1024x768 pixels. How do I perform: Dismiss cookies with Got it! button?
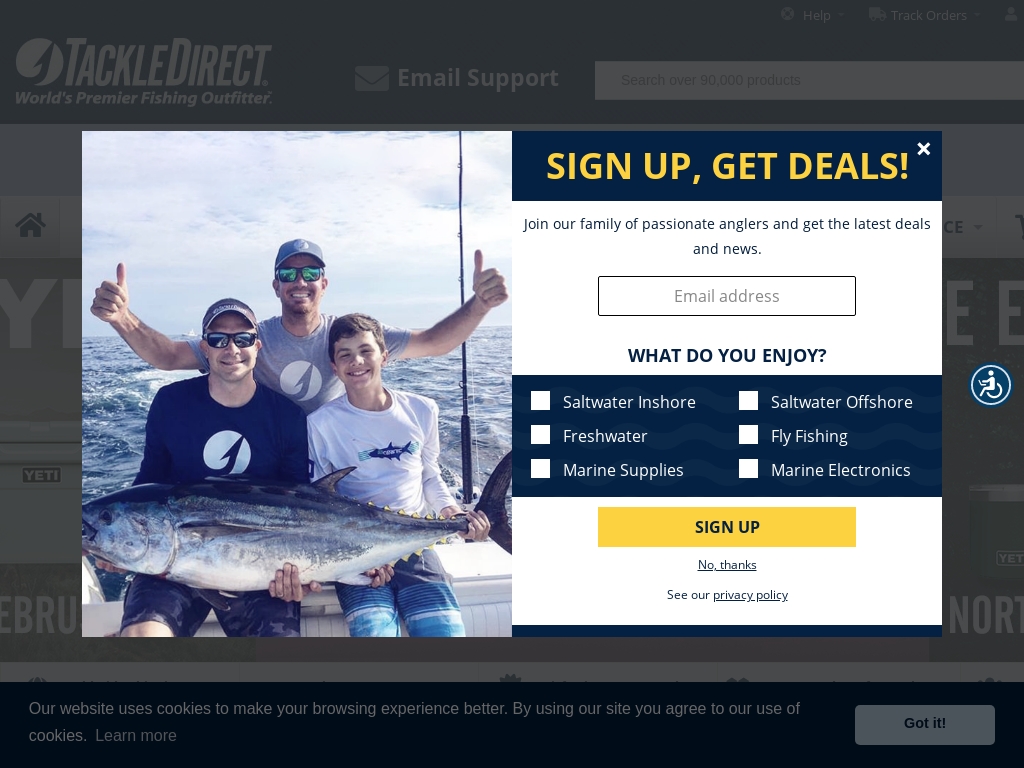(x=925, y=724)
